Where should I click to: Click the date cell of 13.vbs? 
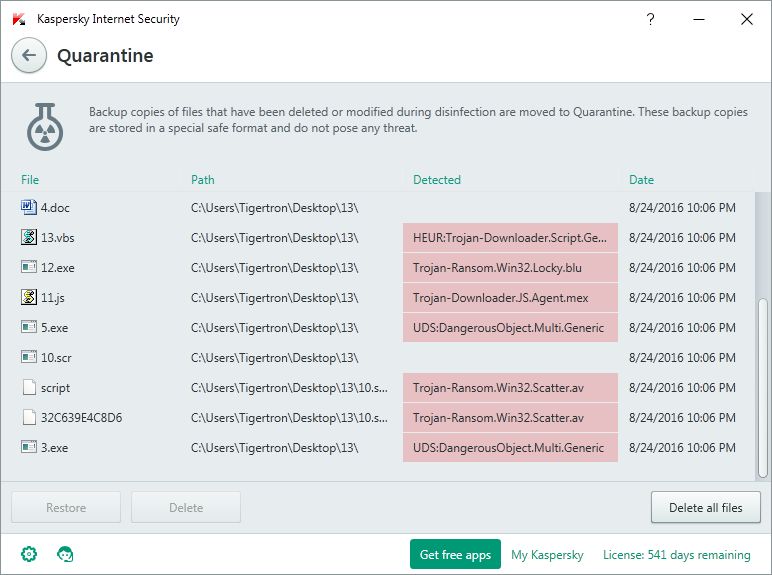coord(682,238)
